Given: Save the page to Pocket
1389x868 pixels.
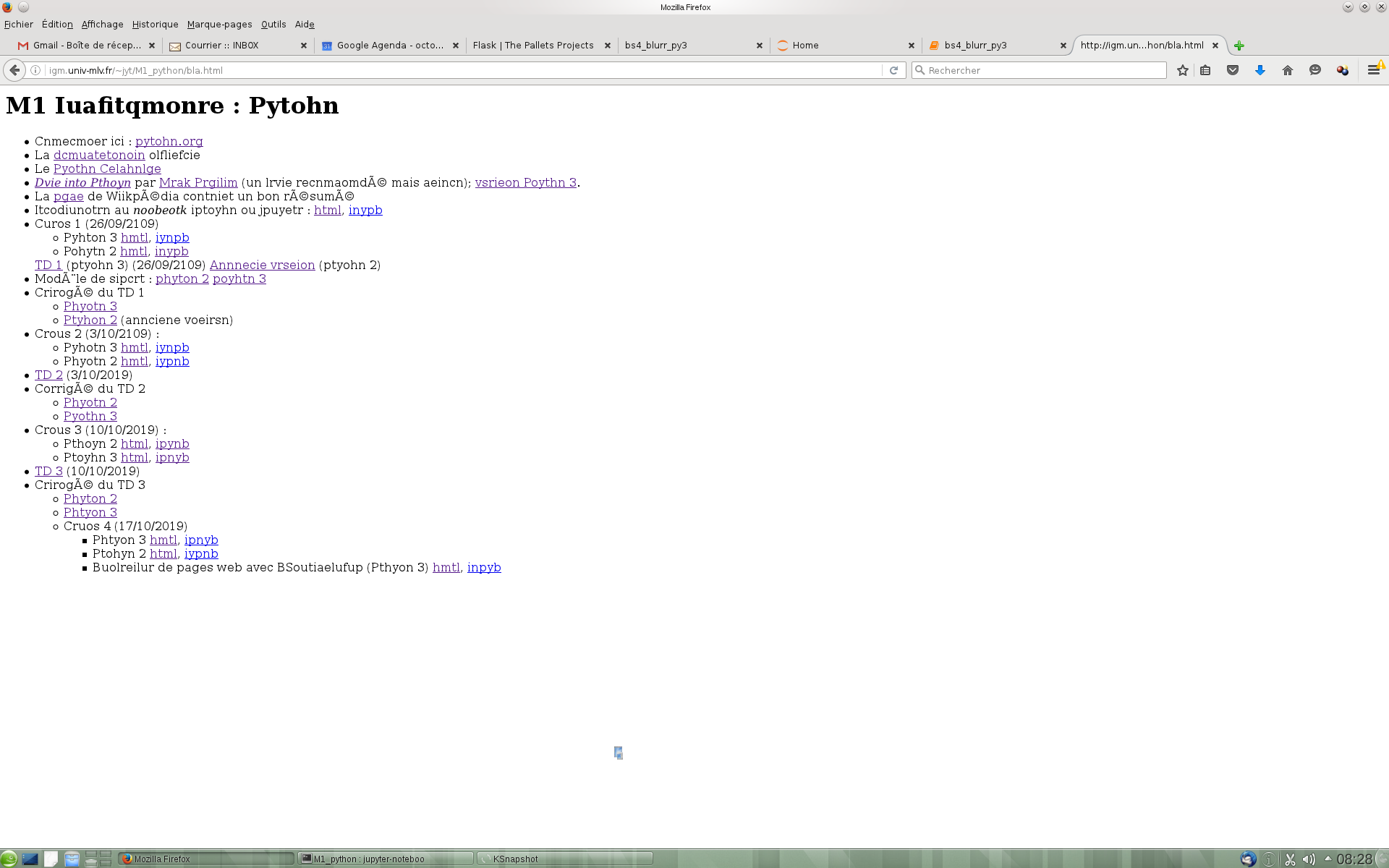Looking at the screenshot, I should click(x=1233, y=70).
